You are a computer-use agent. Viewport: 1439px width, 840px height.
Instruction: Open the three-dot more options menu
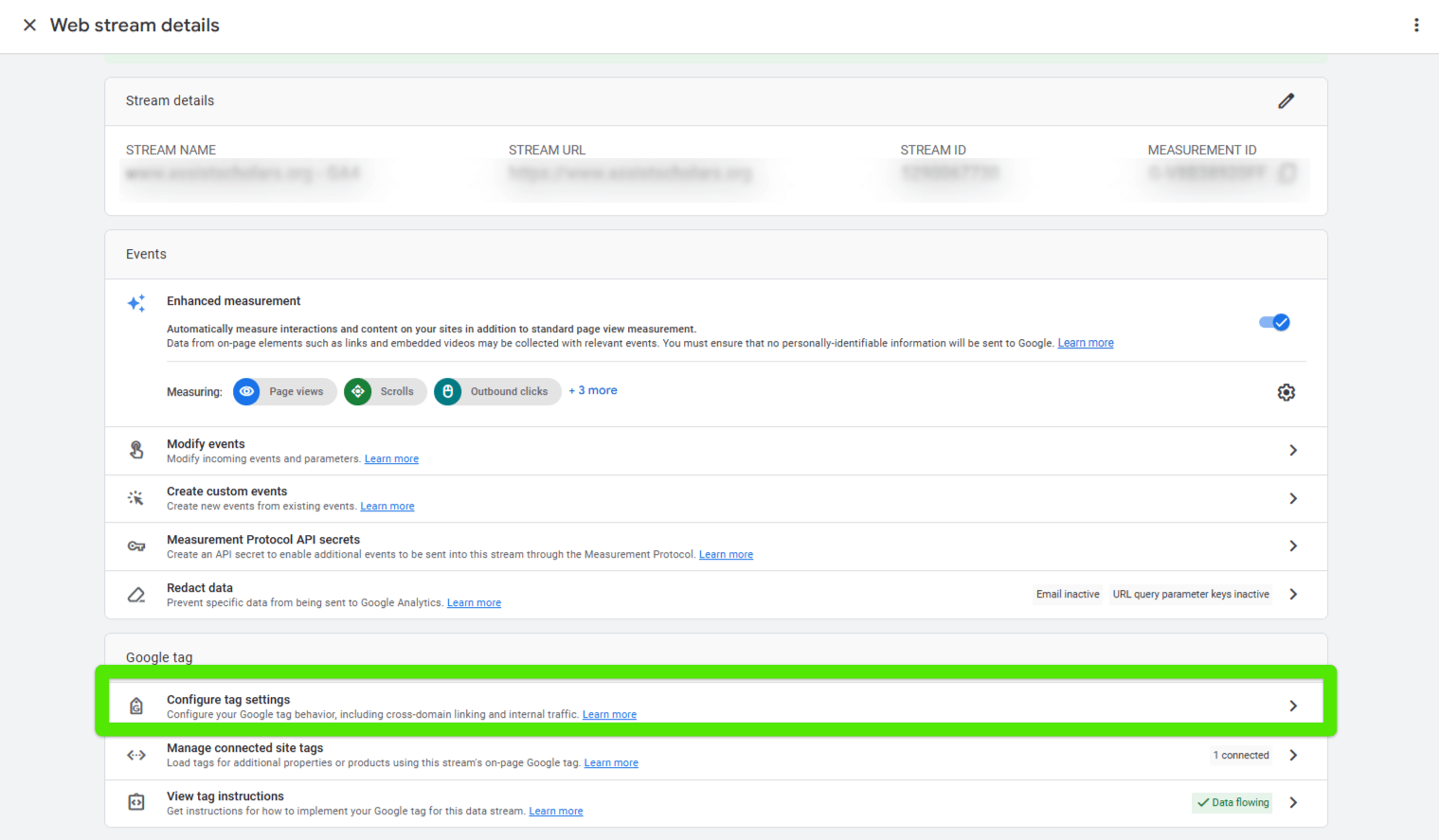tap(1416, 26)
